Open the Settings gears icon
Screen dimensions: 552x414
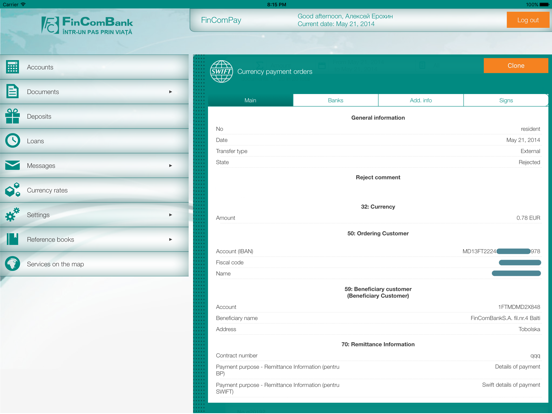click(12, 215)
